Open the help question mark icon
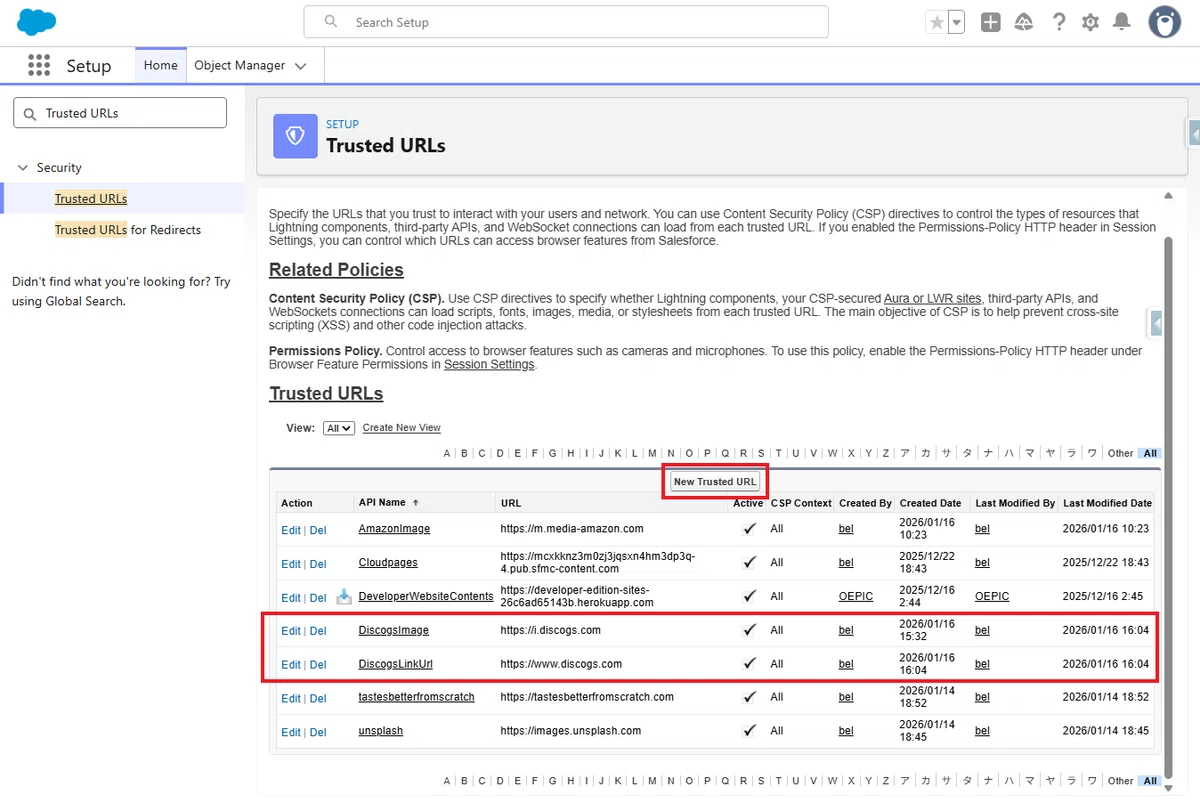Image resolution: width=1200 pixels, height=803 pixels. tap(1059, 22)
